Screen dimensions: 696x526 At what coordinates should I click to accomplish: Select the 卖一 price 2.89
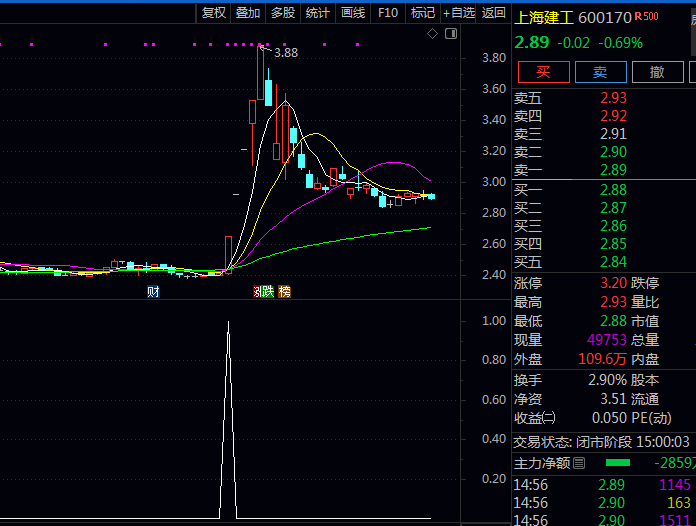click(613, 170)
